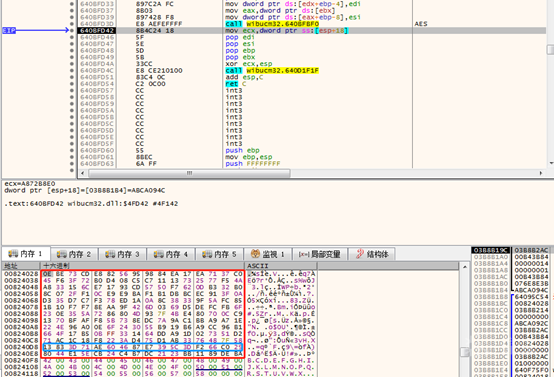Viewport: 554px width, 377px height.
Task: Select the call wibucm32.640BFBF0 instruction
Action: (x=272, y=24)
